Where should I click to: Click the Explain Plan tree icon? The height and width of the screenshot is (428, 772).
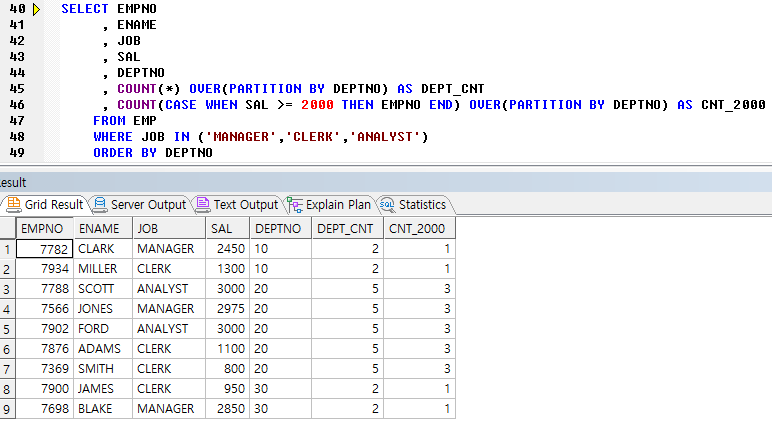295,205
